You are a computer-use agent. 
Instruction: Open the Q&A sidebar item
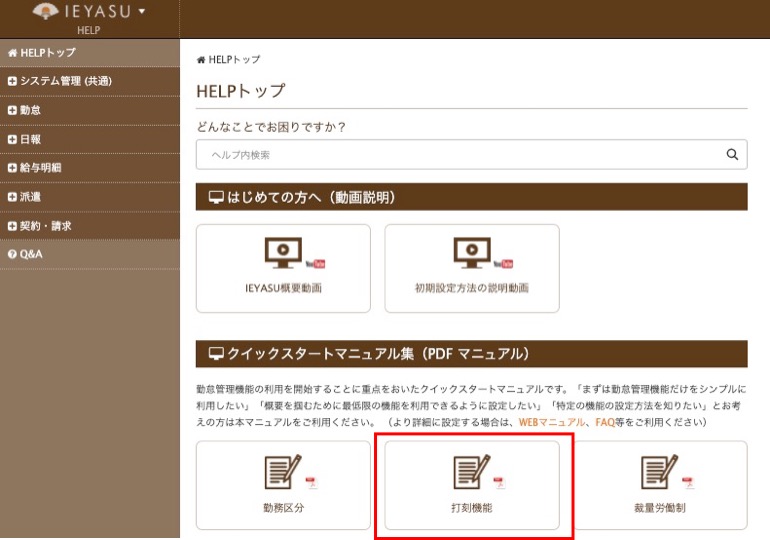pyautogui.click(x=90, y=254)
